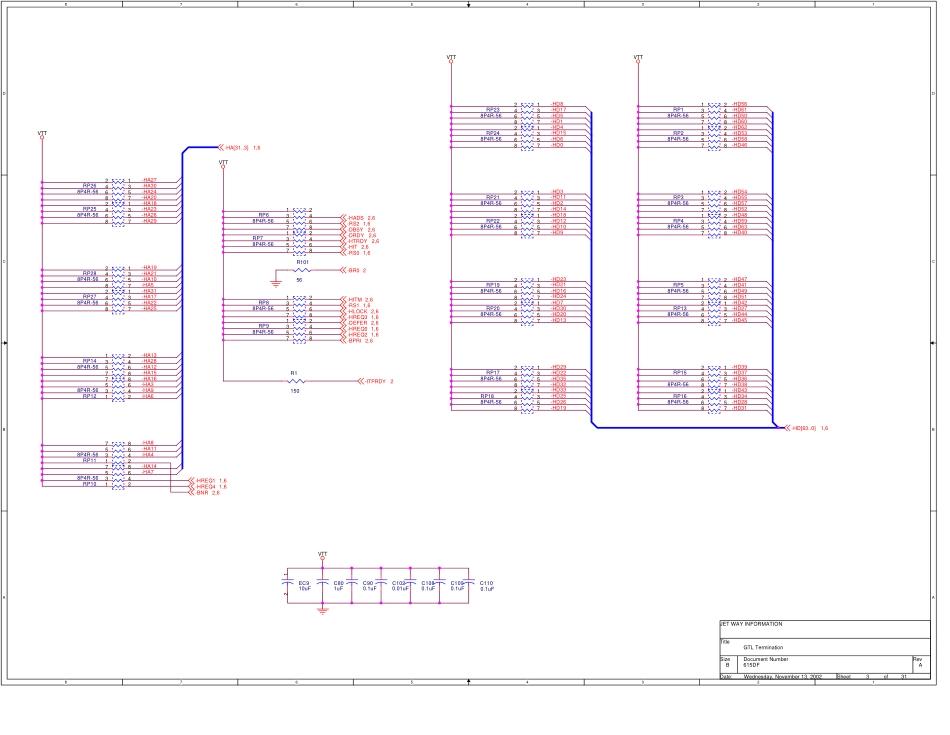Select the RP23 resistor pack label
The height and width of the screenshot is (735, 950).
(492, 110)
